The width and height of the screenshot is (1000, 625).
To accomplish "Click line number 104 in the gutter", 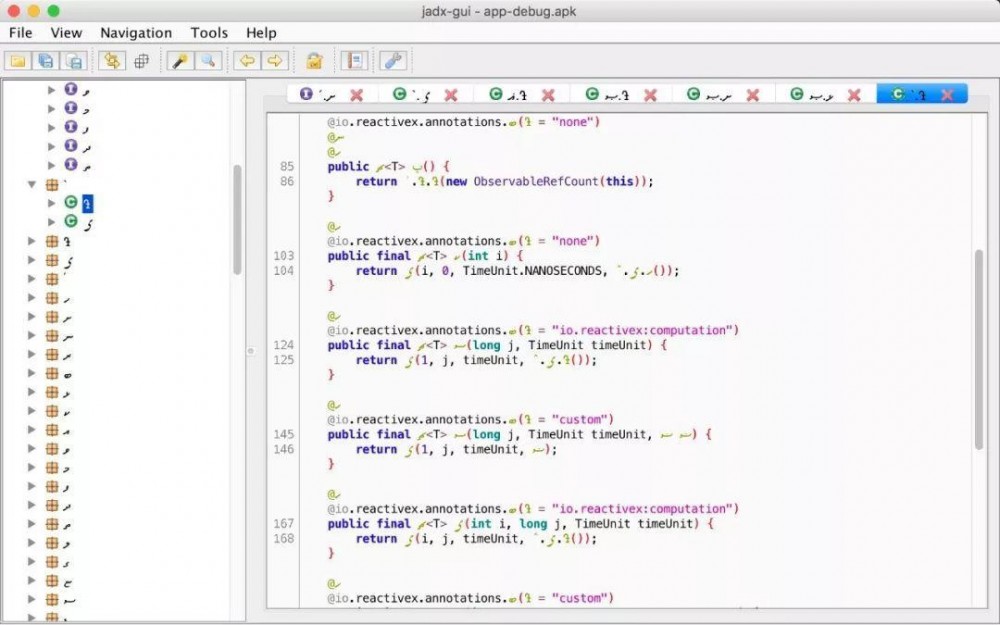I will coord(284,271).
